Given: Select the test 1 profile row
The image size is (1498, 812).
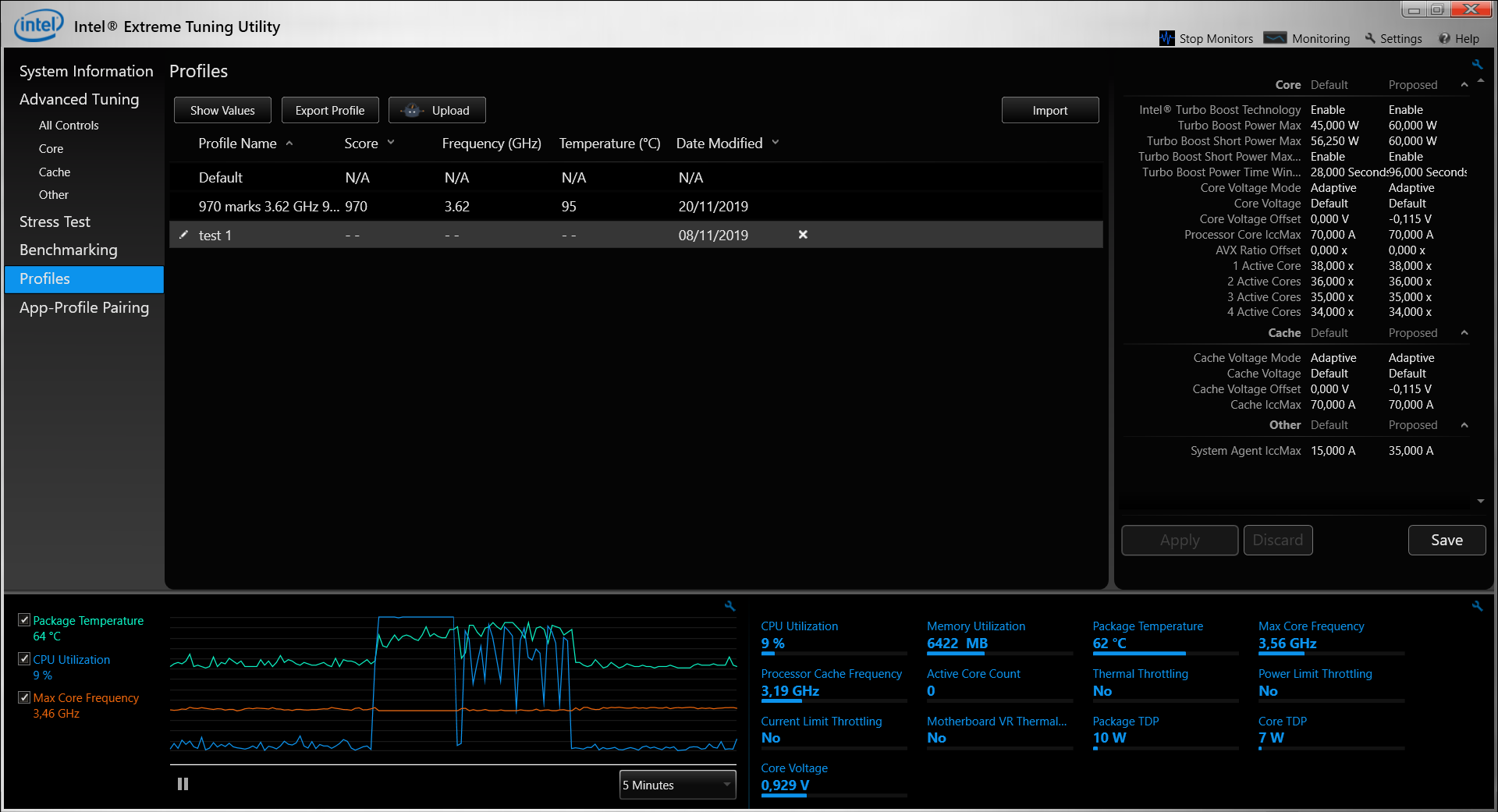Looking at the screenshot, I should click(636, 235).
